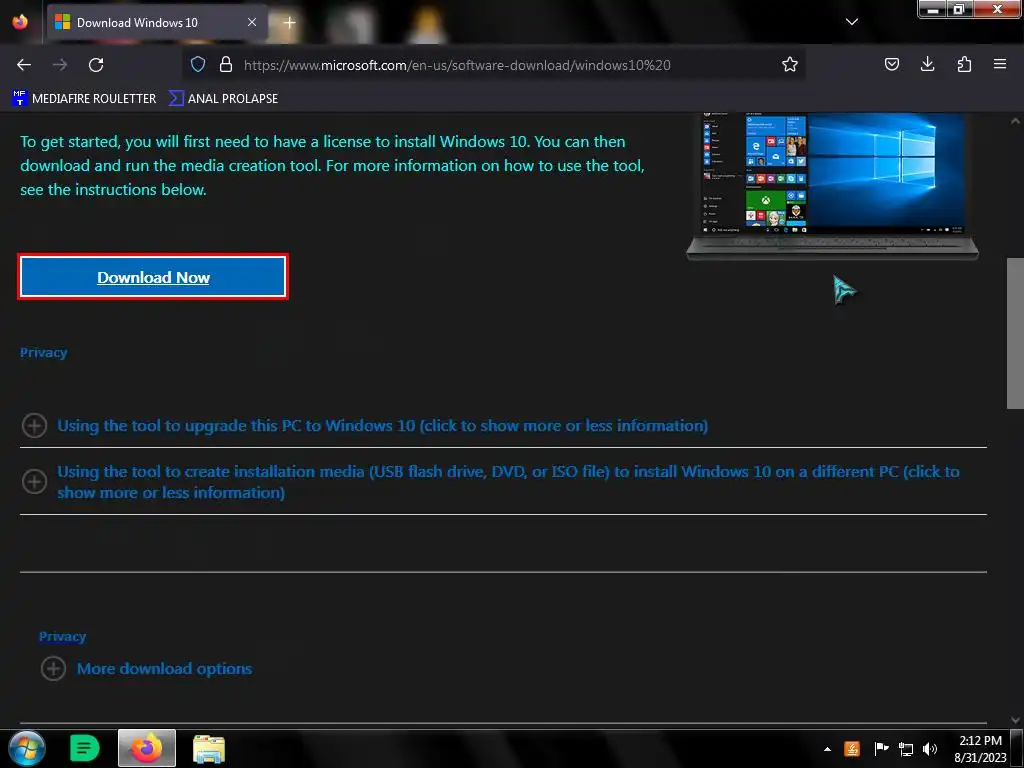Screen dimensions: 1024x768
Task: Click the Windows 10 laptop image
Action: point(832,187)
